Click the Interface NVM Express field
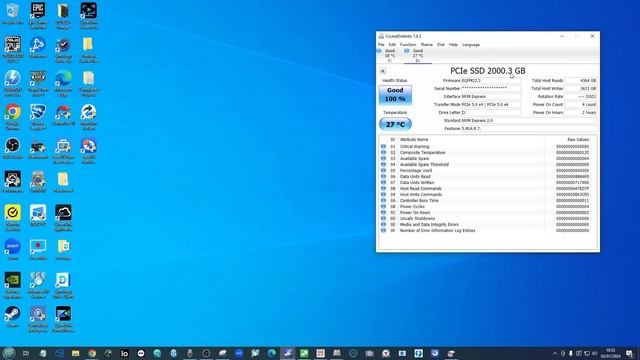Viewport: 640px width, 360px height. [x=491, y=97]
